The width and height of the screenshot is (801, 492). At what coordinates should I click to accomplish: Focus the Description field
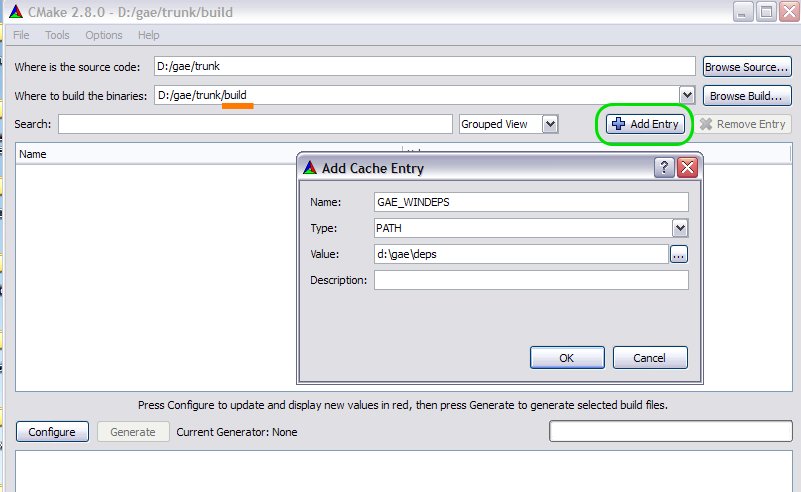click(x=531, y=280)
